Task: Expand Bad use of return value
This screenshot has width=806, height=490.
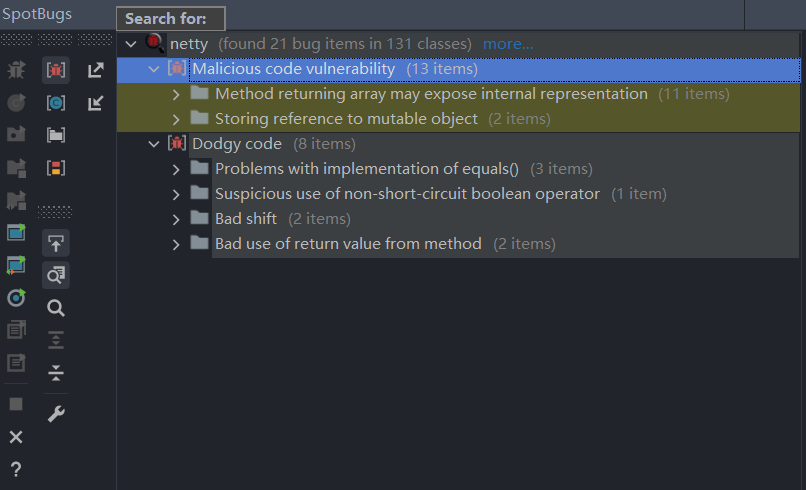Action: click(176, 244)
